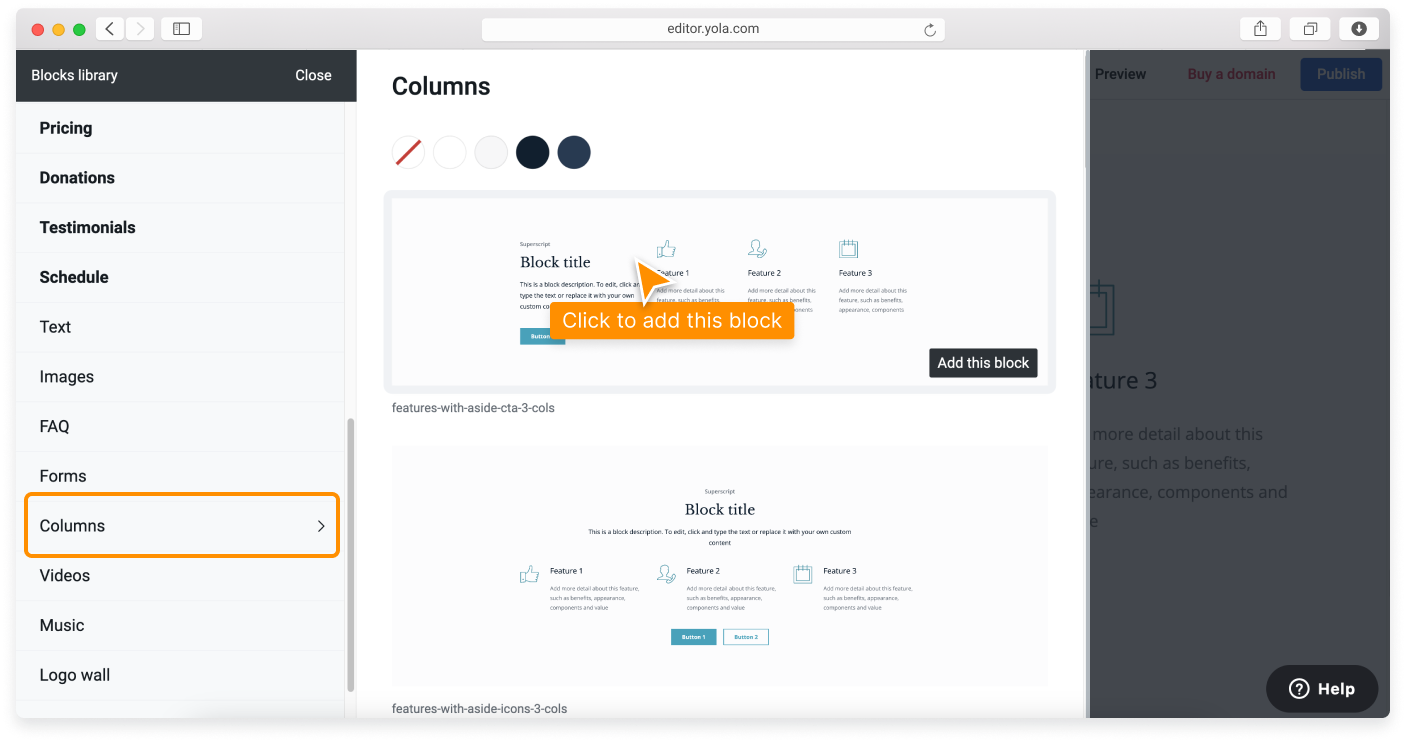Click the browser back arrow
The image size is (1406, 742).
(x=110, y=29)
